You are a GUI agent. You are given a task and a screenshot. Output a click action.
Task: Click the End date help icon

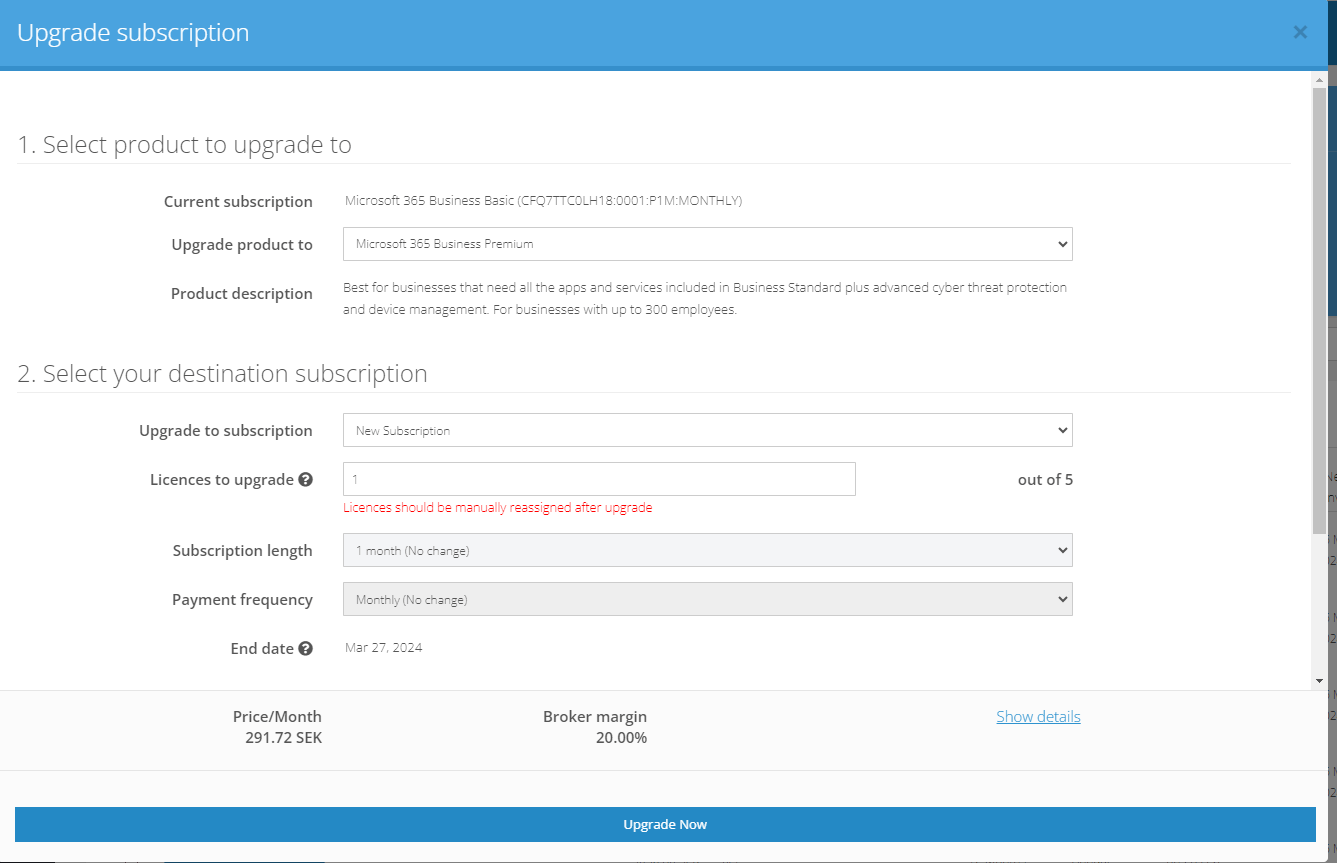coord(306,648)
